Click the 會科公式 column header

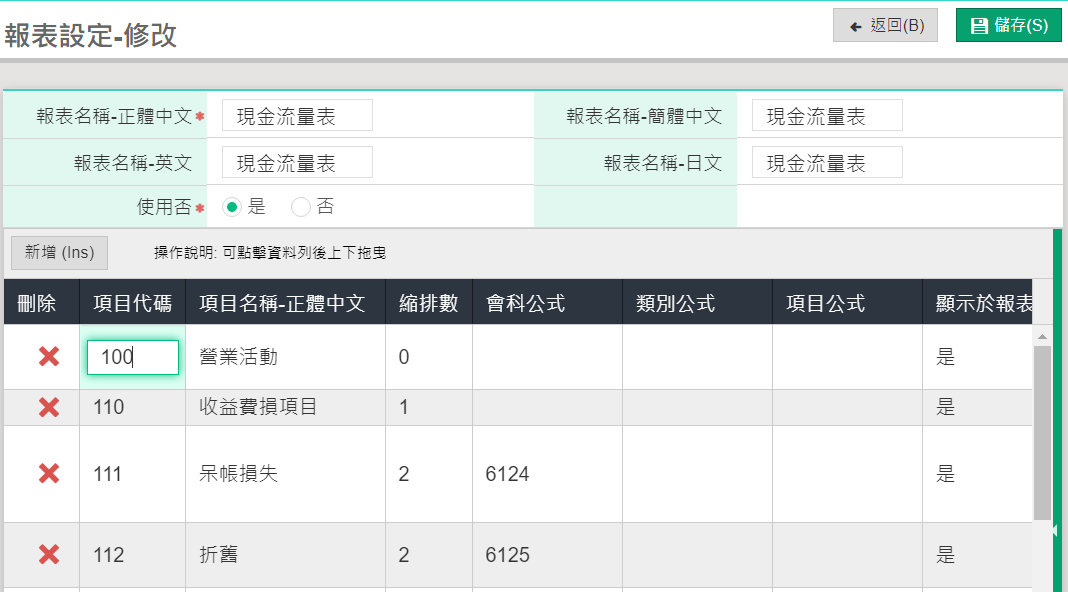(526, 303)
